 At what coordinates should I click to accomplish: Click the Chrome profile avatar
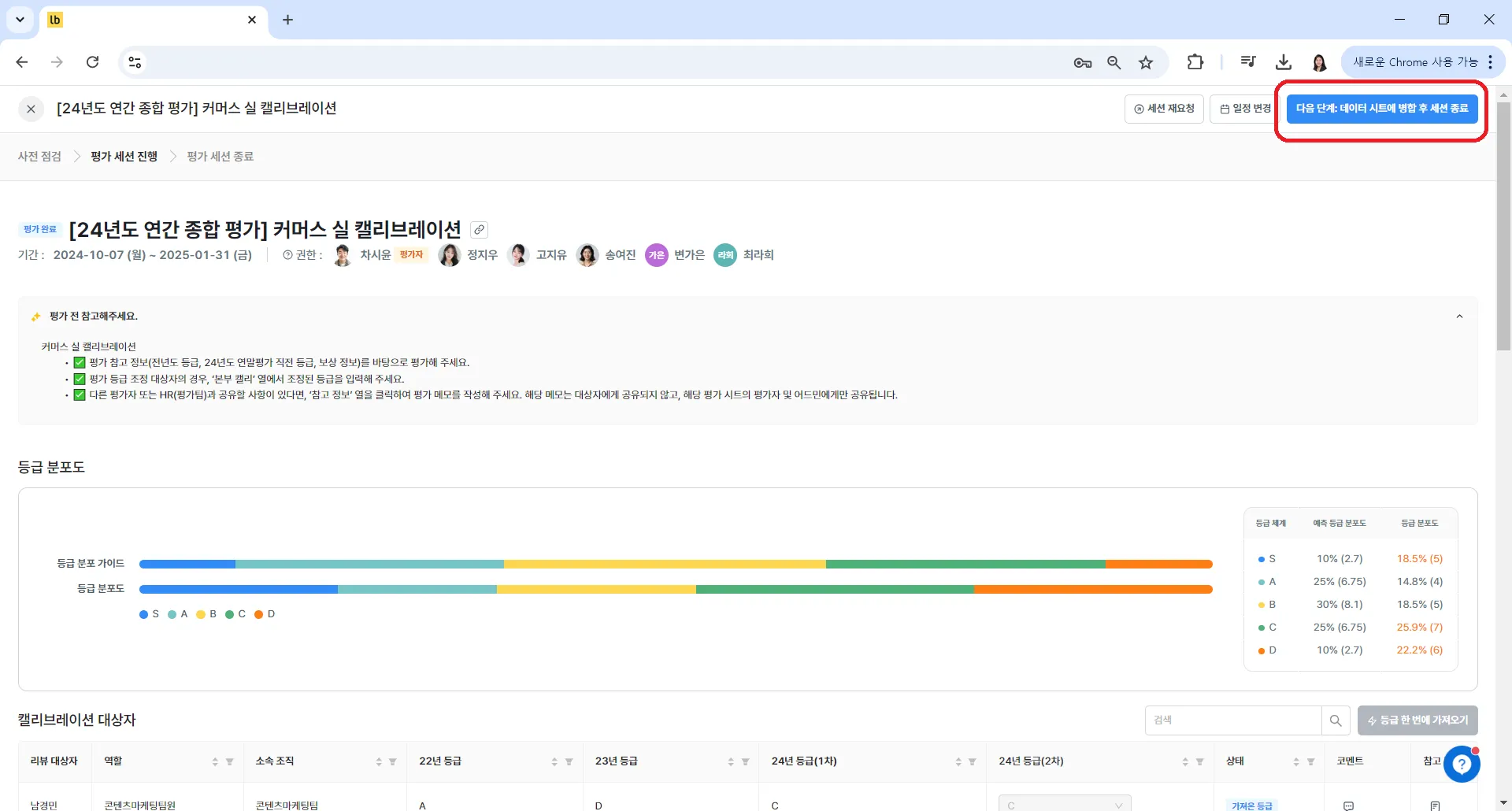point(1320,62)
